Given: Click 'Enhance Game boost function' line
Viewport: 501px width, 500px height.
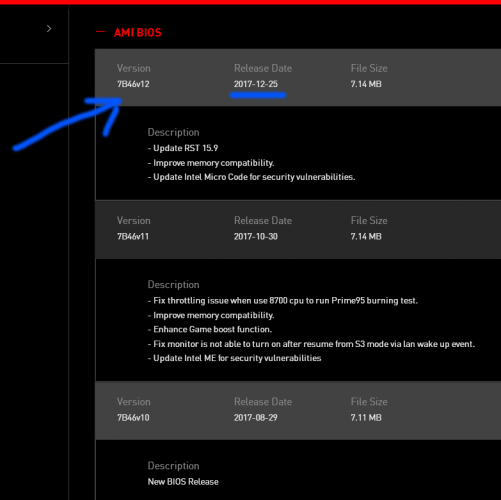Looking at the screenshot, I should (210, 329).
